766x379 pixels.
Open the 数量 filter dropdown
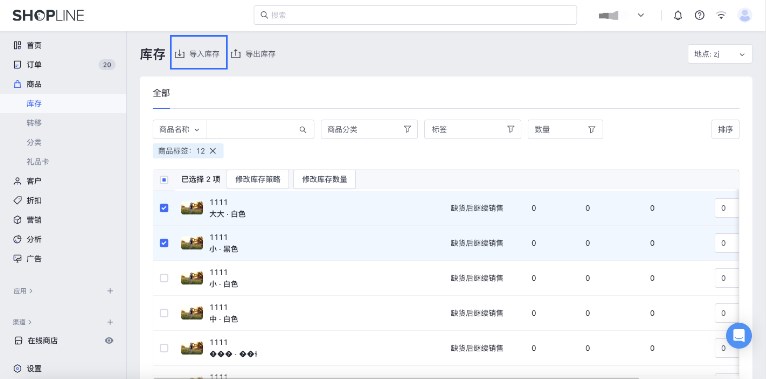[x=565, y=129]
